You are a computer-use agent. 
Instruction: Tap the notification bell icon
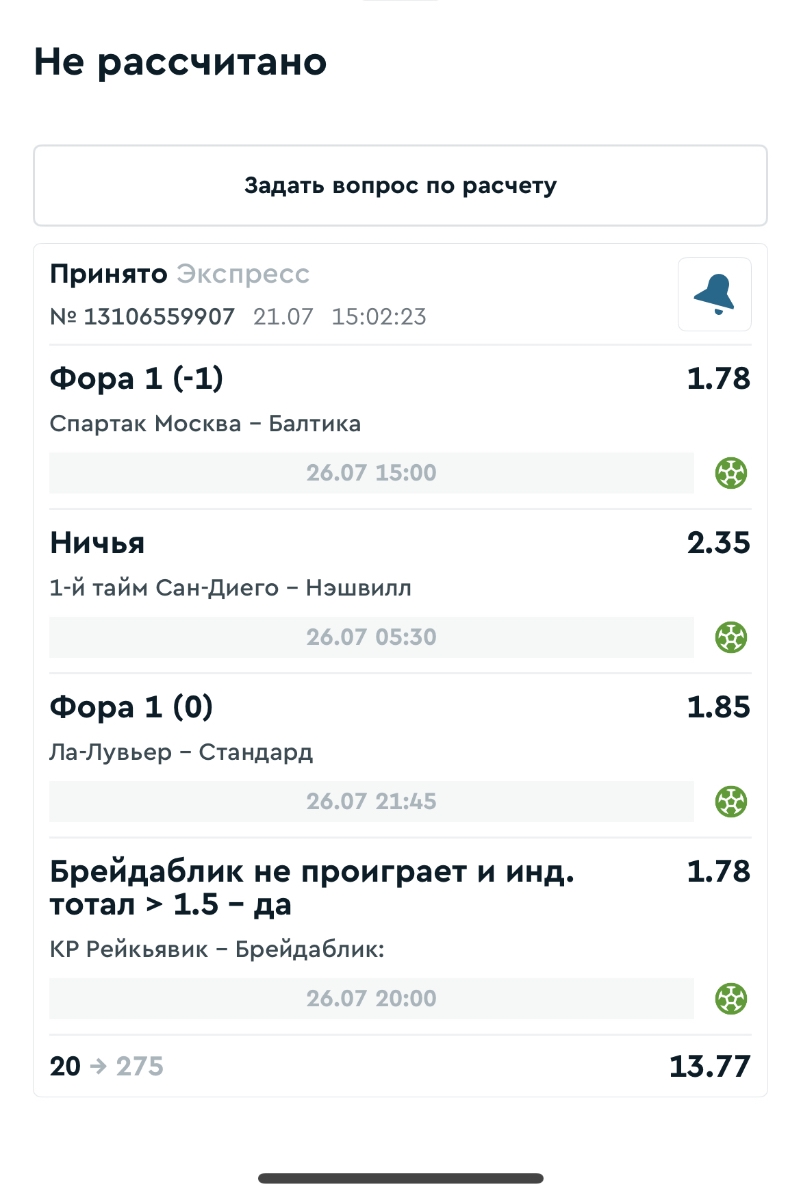[x=714, y=294]
